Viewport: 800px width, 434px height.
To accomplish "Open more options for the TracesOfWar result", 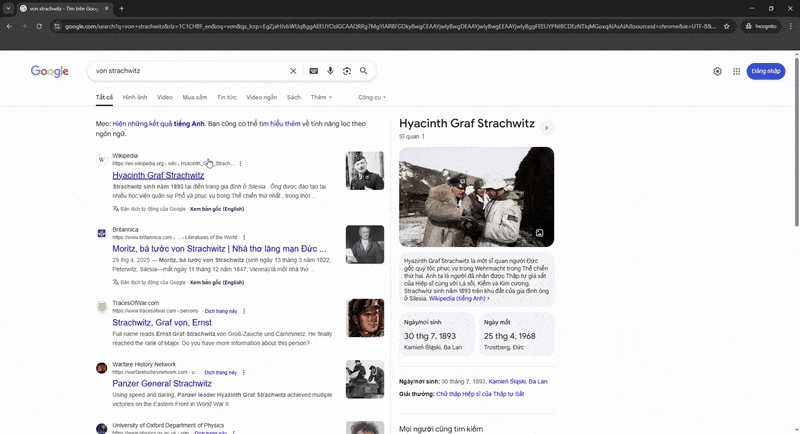I will point(244,311).
